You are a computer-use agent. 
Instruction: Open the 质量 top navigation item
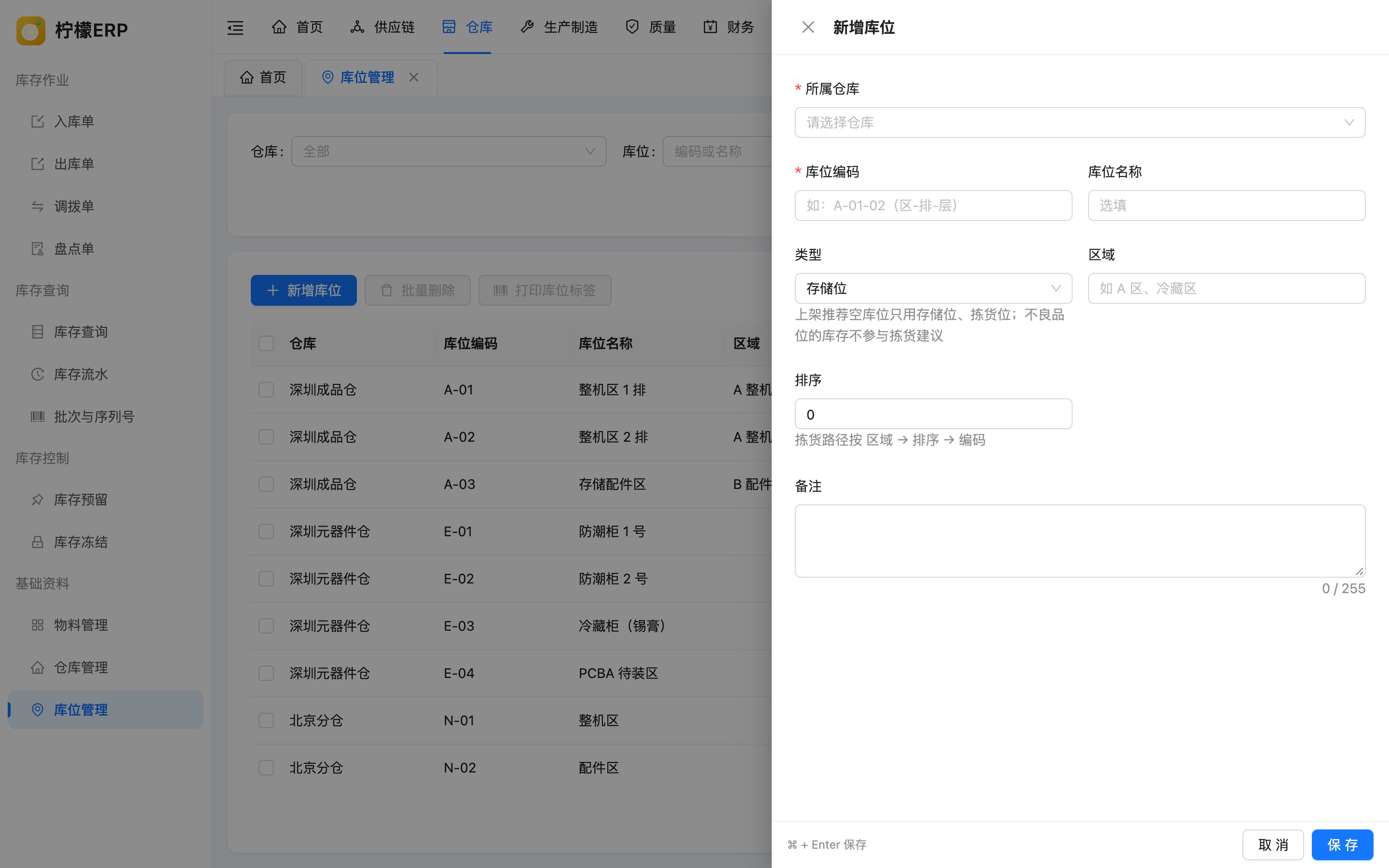coord(650,27)
